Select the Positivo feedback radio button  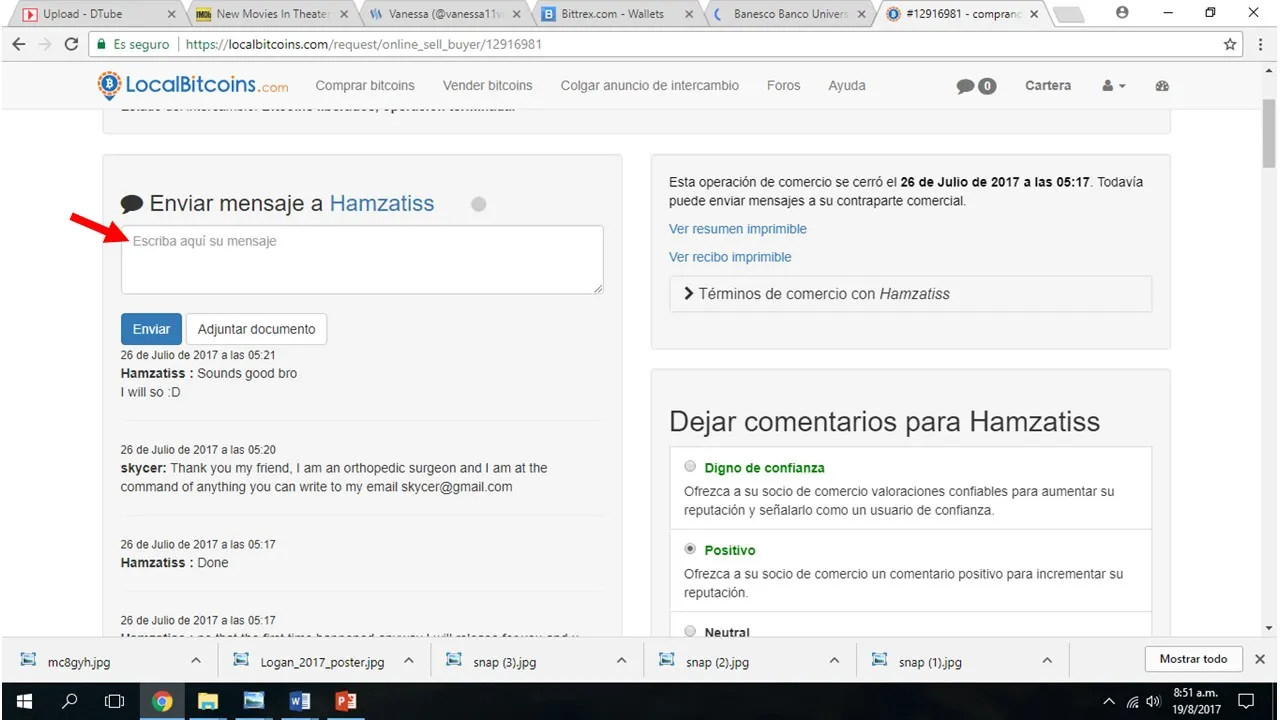690,549
